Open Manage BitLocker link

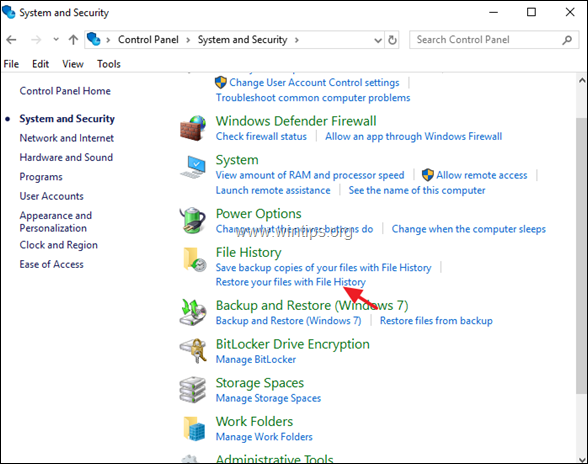(x=256, y=359)
